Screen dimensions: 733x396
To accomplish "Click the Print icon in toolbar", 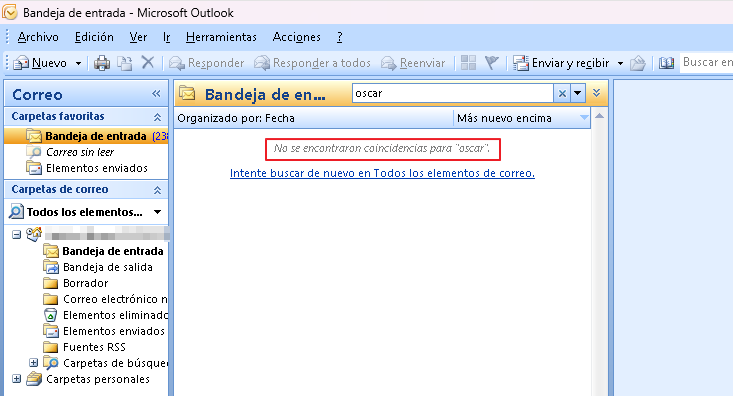I will pyautogui.click(x=101, y=63).
